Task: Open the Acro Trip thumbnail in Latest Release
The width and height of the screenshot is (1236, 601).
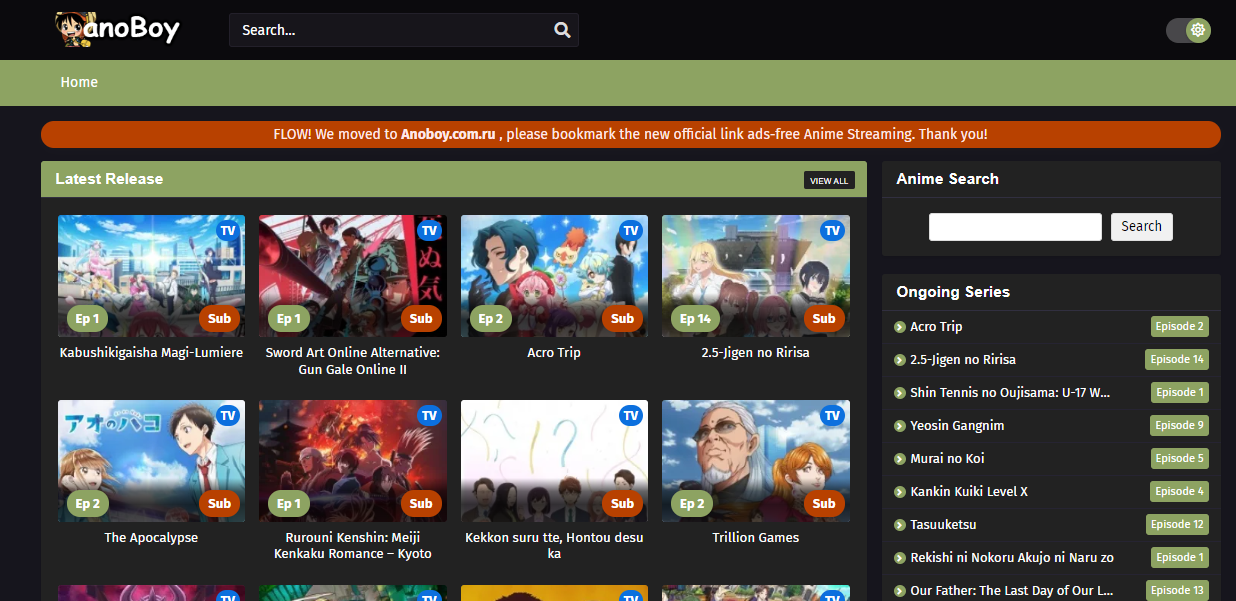Action: pos(554,276)
